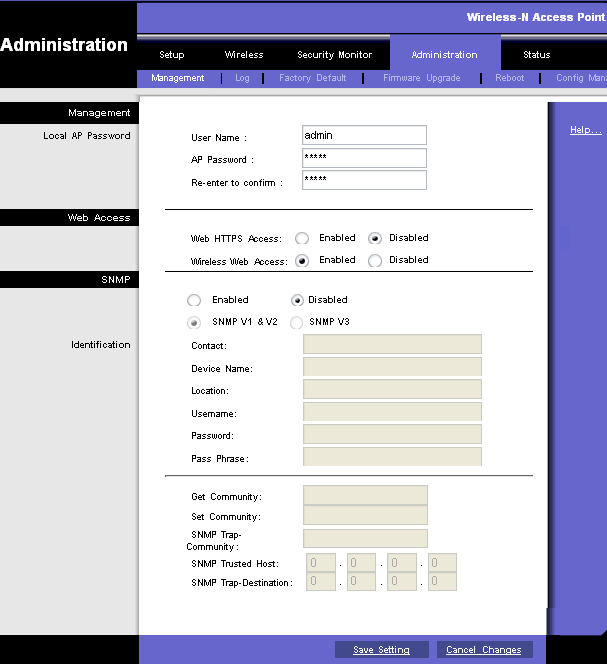Click the 'Web Access' section header
Viewport: 607px width, 664px height.
(99, 218)
